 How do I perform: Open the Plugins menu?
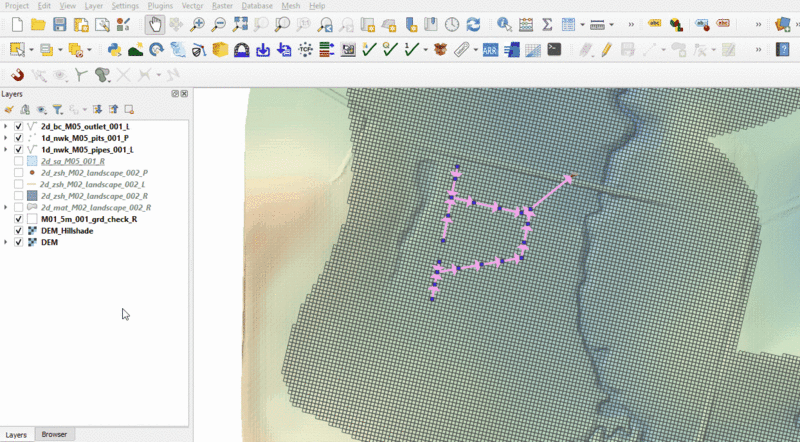pos(160,6)
